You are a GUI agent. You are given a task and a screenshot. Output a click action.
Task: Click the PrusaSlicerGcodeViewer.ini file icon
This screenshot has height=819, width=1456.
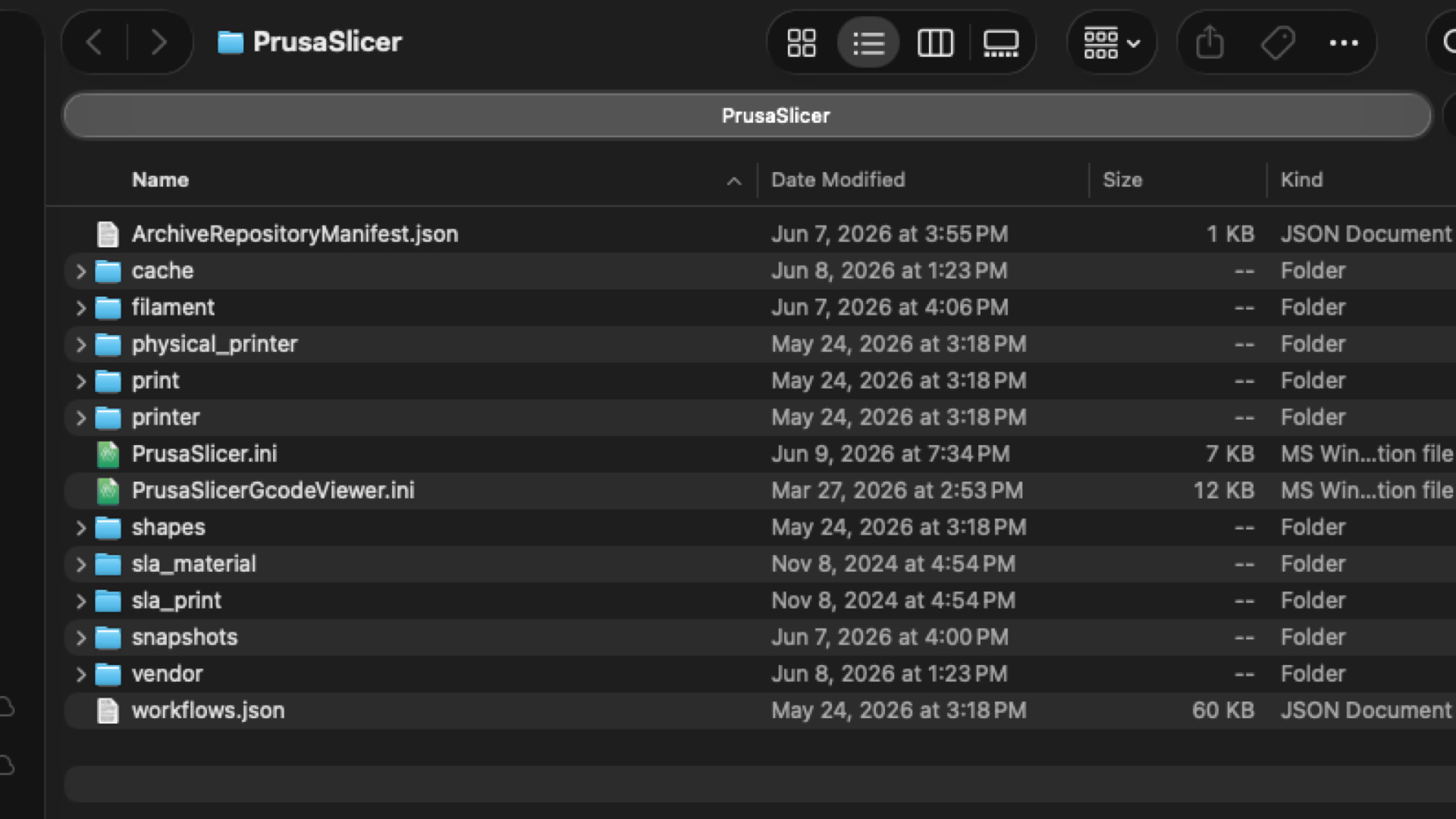pos(108,491)
